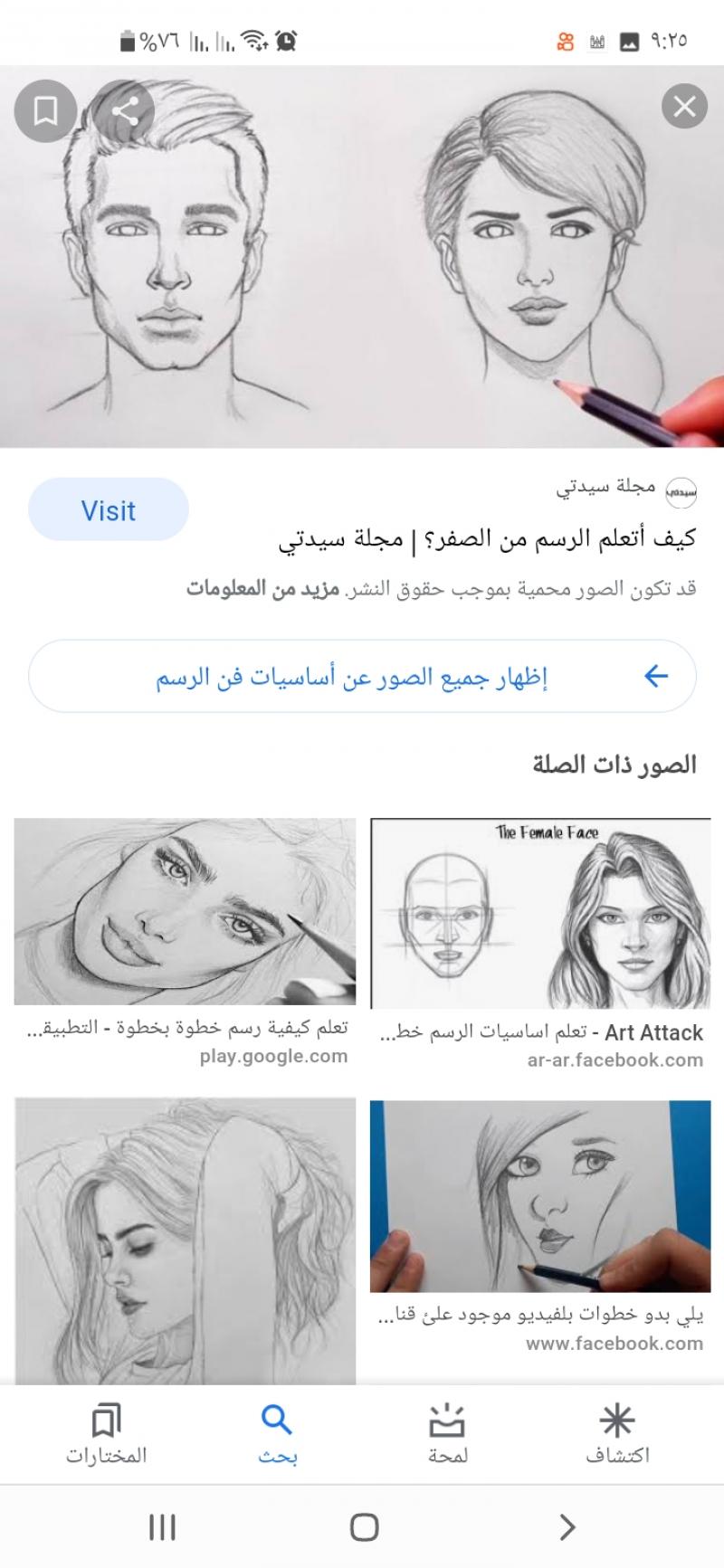Viewport: 724px width, 1568px height.
Task: Click the Visit button
Action: (x=109, y=510)
